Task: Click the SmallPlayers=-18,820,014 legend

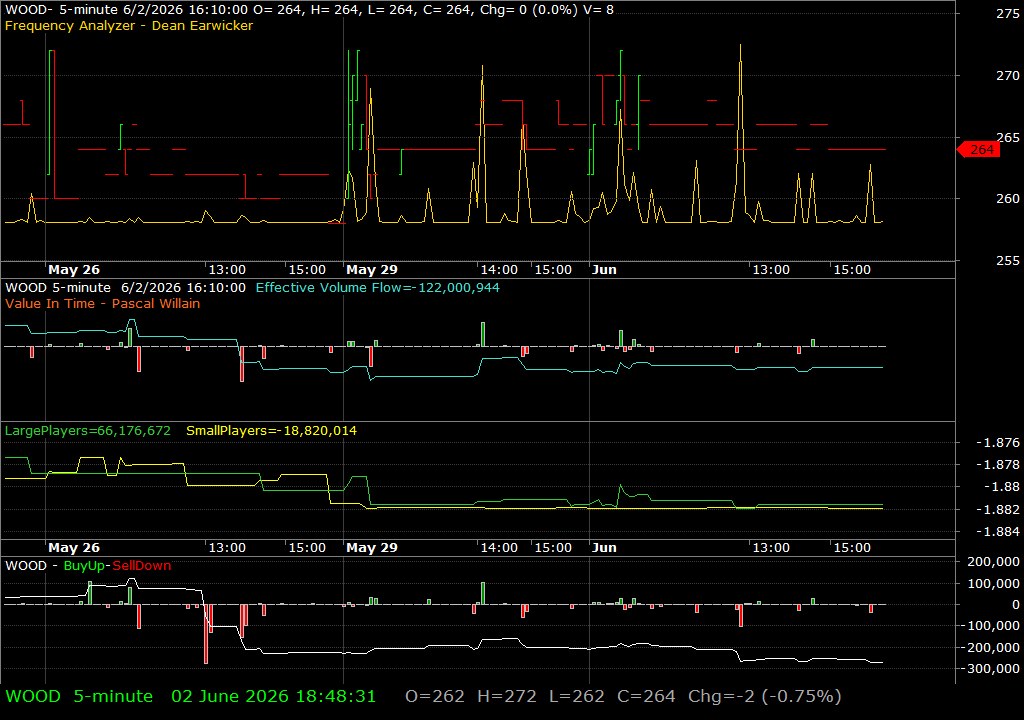Action: [x=272, y=431]
